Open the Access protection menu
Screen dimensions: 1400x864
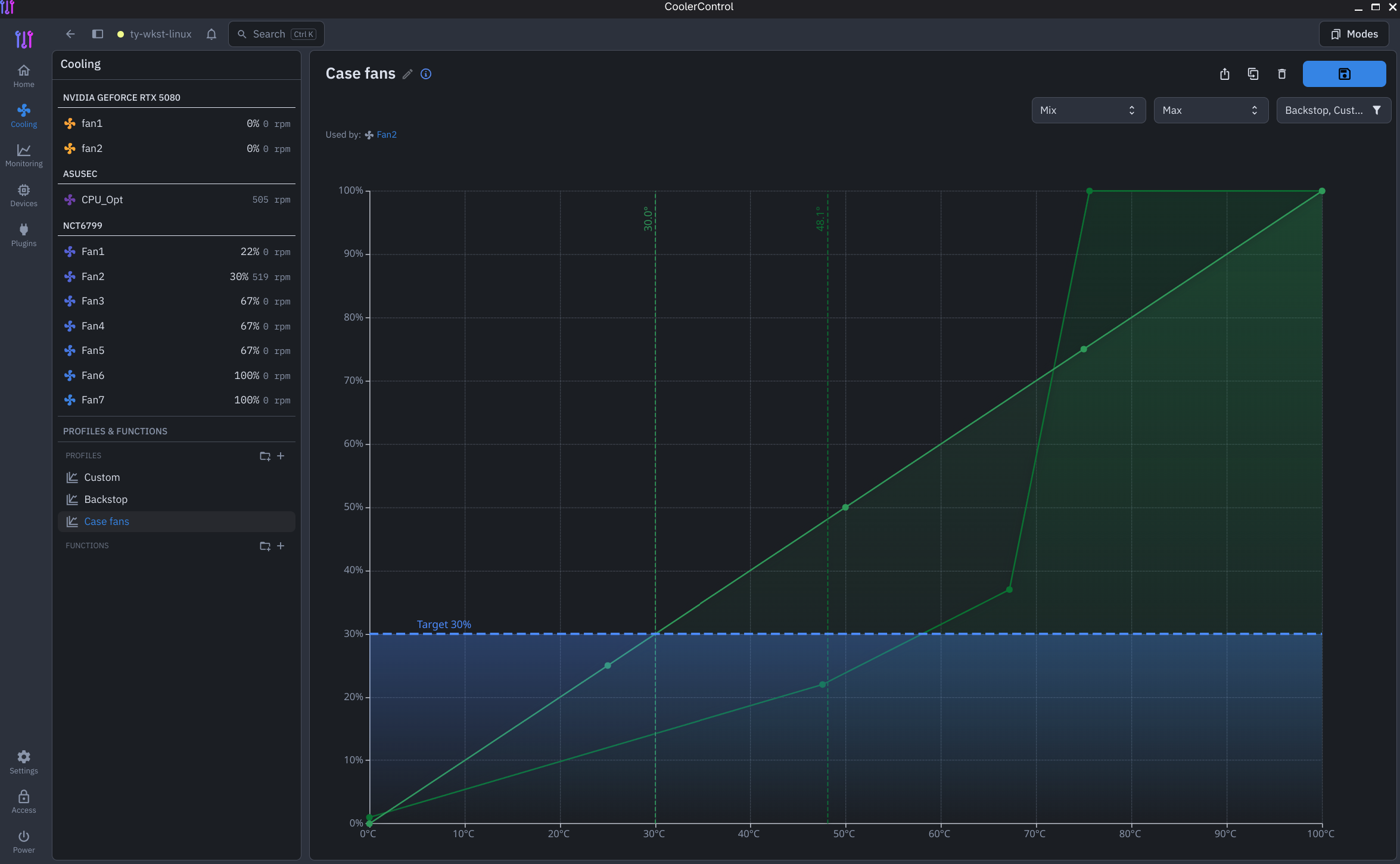click(24, 802)
